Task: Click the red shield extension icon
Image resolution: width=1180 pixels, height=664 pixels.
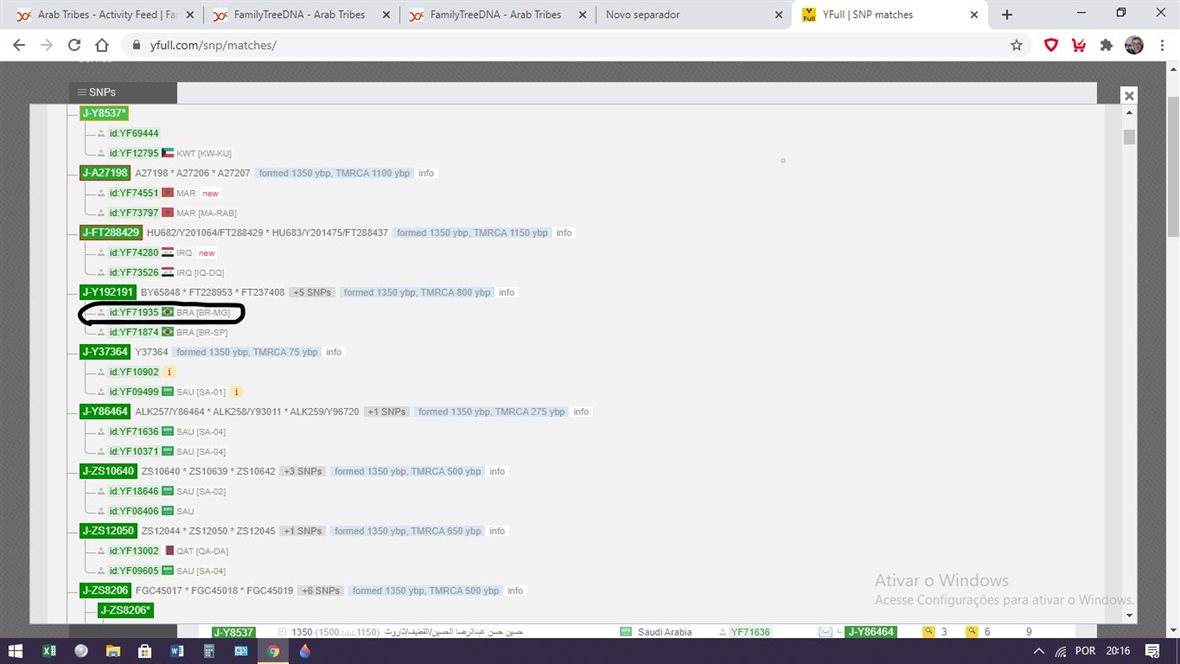Action: (x=1051, y=45)
